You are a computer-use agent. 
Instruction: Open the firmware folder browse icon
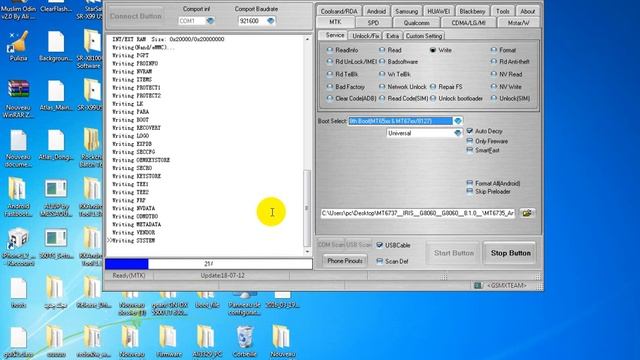point(527,213)
